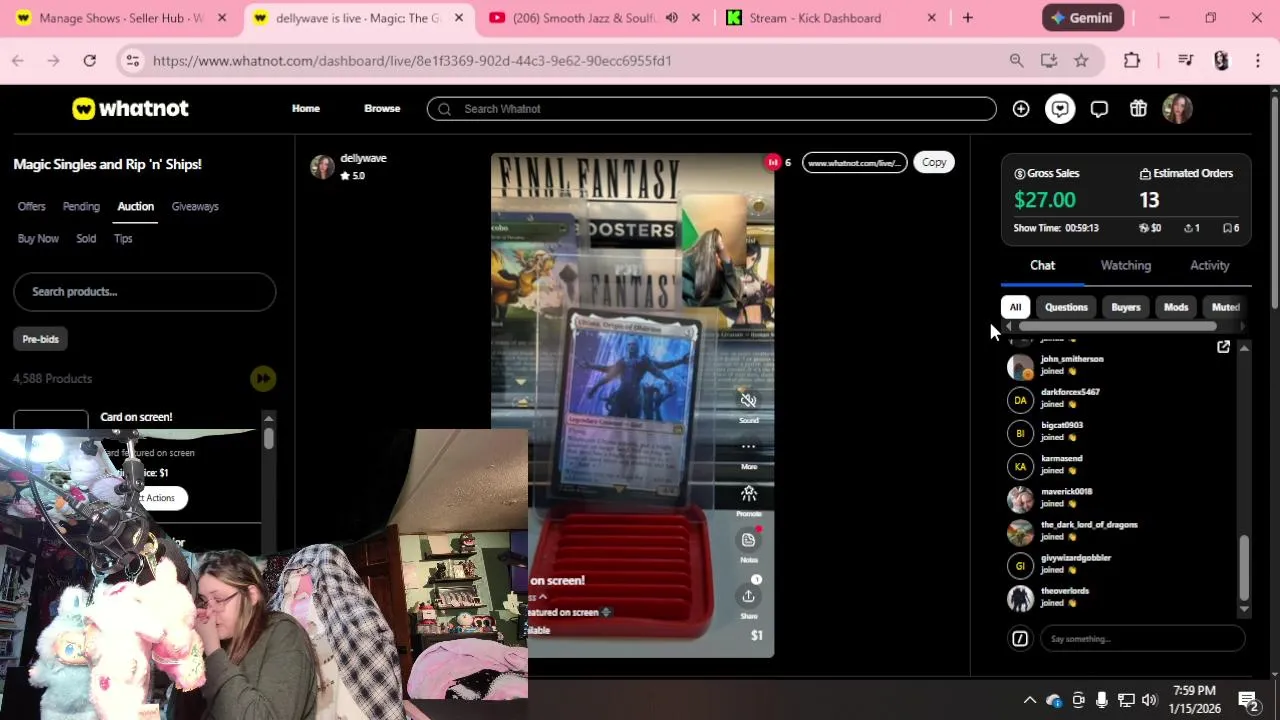Switch to the Watching tab
The image size is (1280, 720).
click(x=1126, y=266)
